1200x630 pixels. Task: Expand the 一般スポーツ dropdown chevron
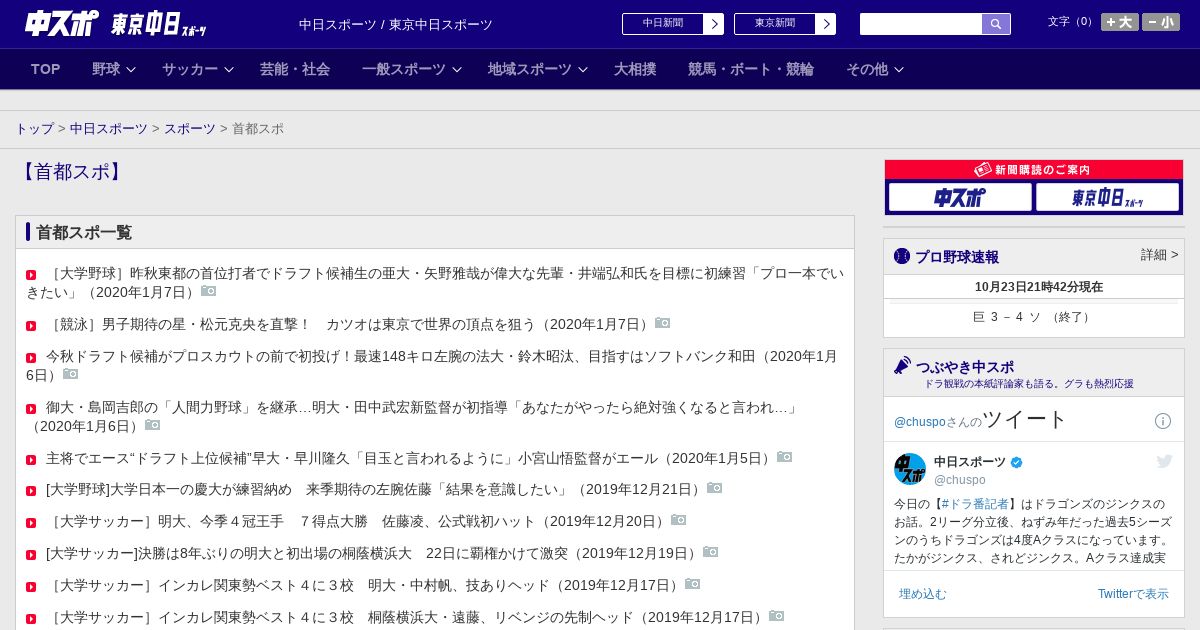pyautogui.click(x=457, y=70)
